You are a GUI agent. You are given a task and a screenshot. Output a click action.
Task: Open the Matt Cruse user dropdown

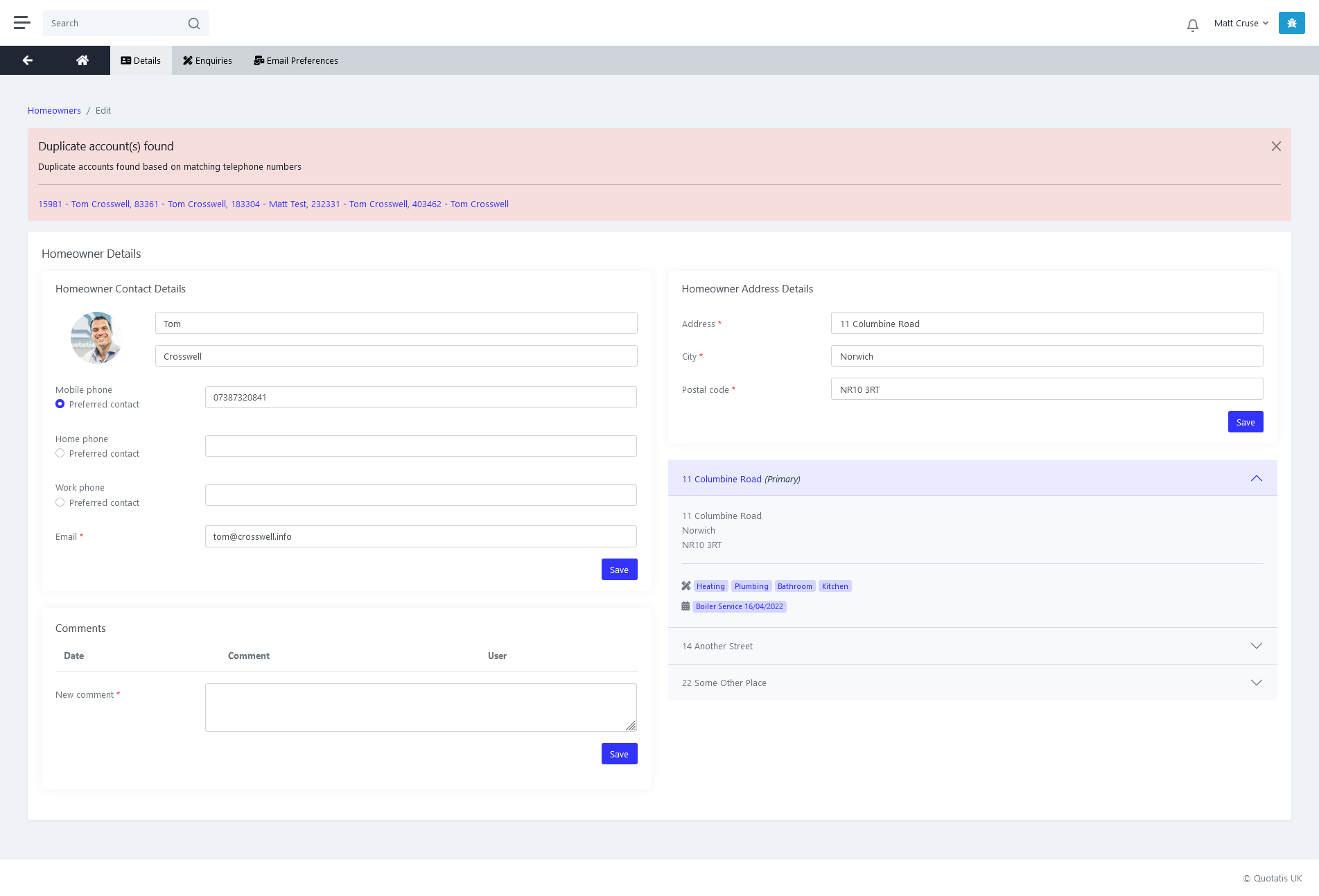click(x=1241, y=23)
